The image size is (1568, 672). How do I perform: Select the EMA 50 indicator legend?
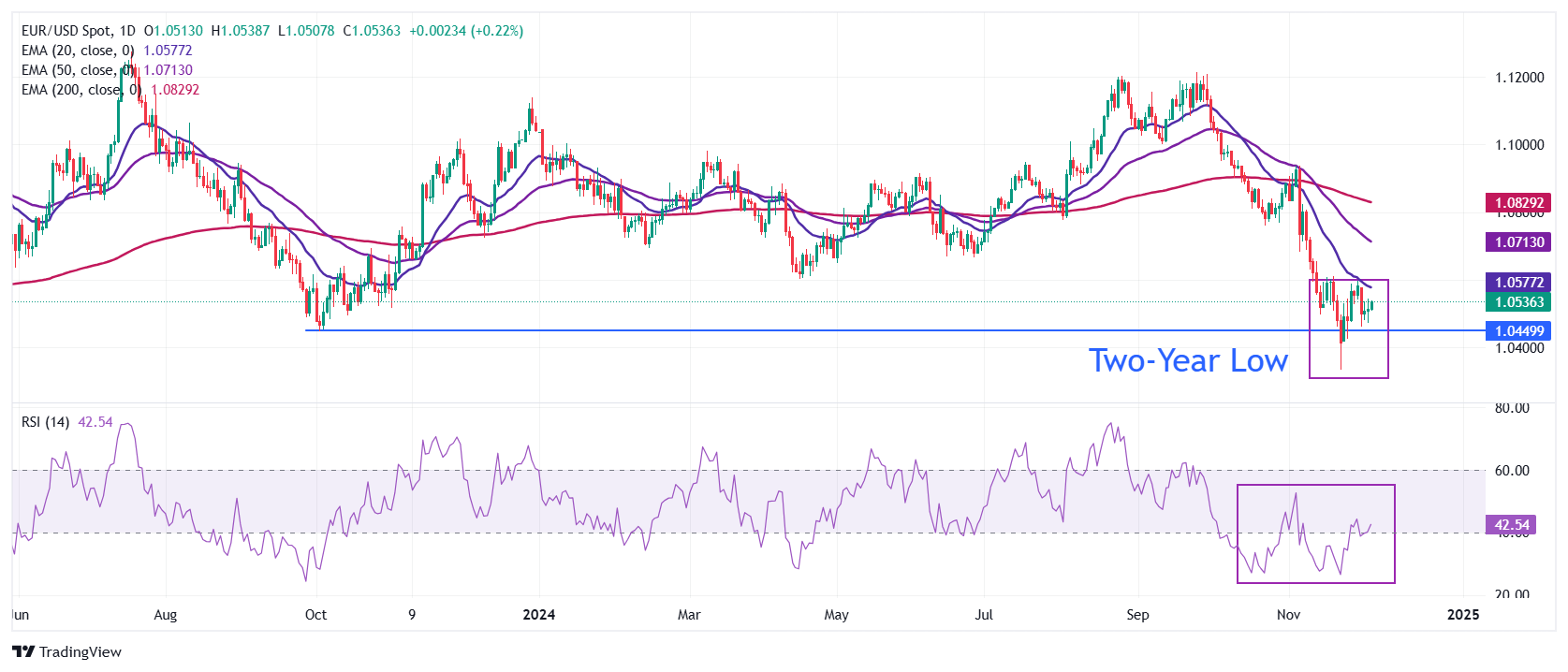78,70
